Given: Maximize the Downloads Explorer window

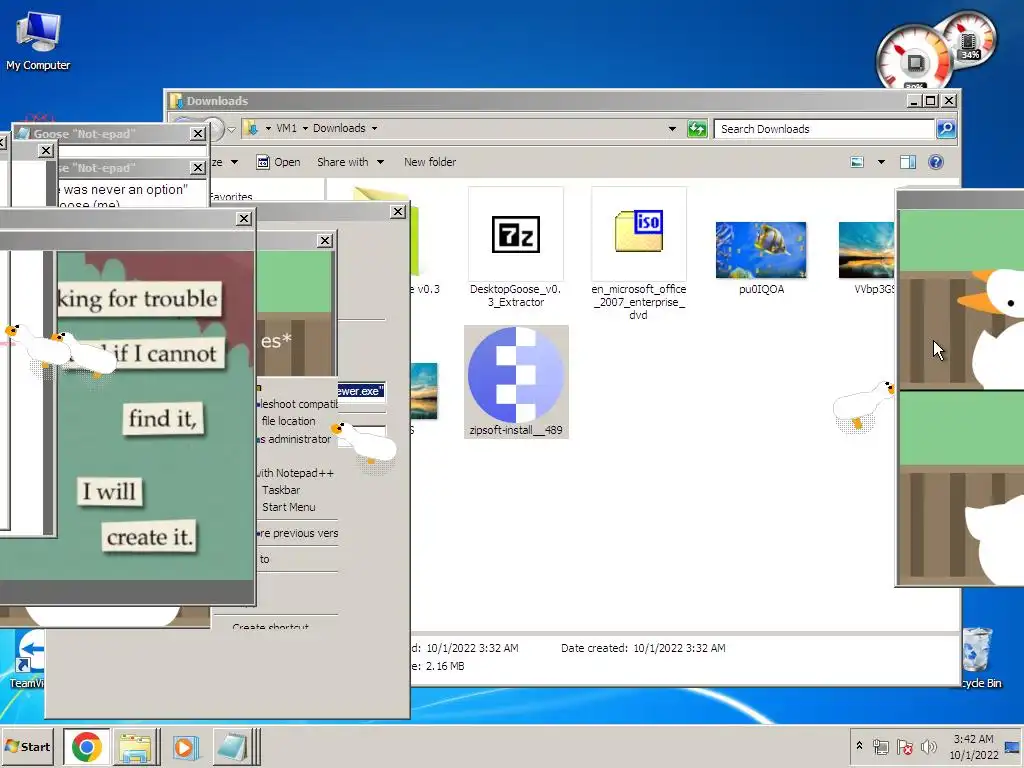Looking at the screenshot, I should pos(931,101).
